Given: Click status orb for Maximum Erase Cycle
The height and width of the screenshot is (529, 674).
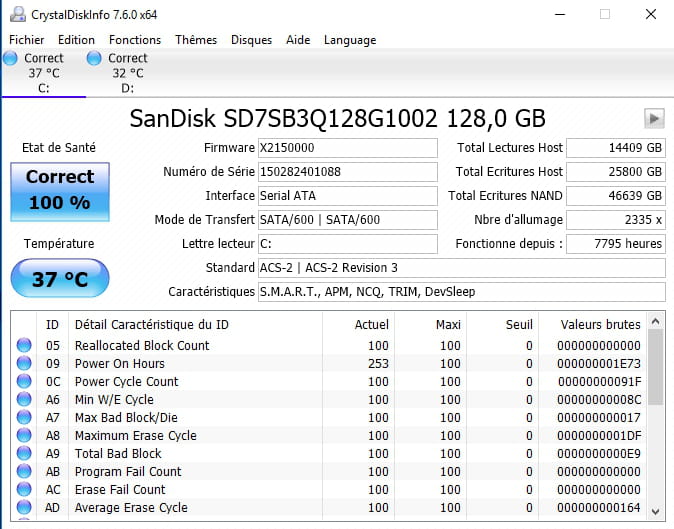Looking at the screenshot, I should [x=24, y=435].
